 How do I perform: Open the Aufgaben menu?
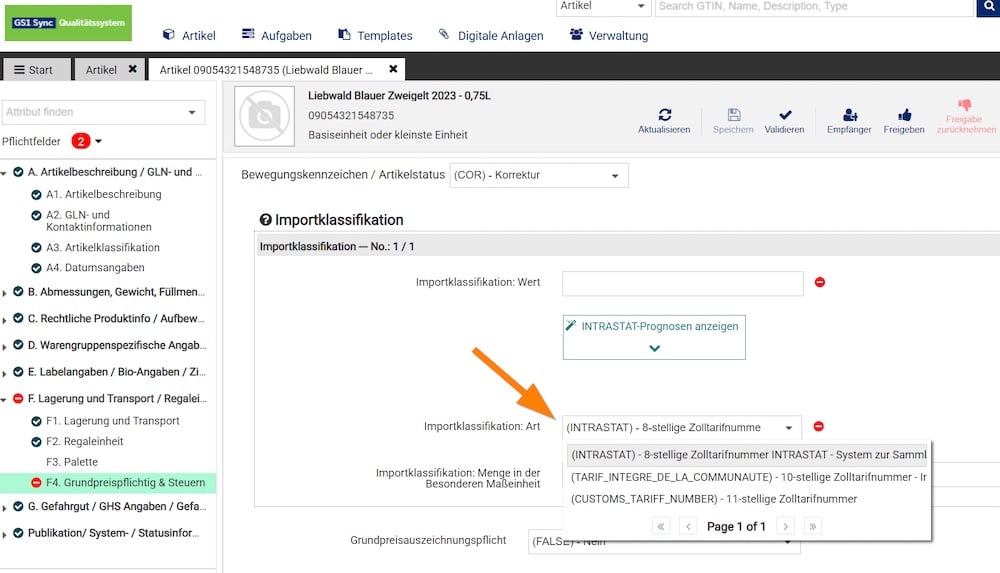[x=277, y=35]
